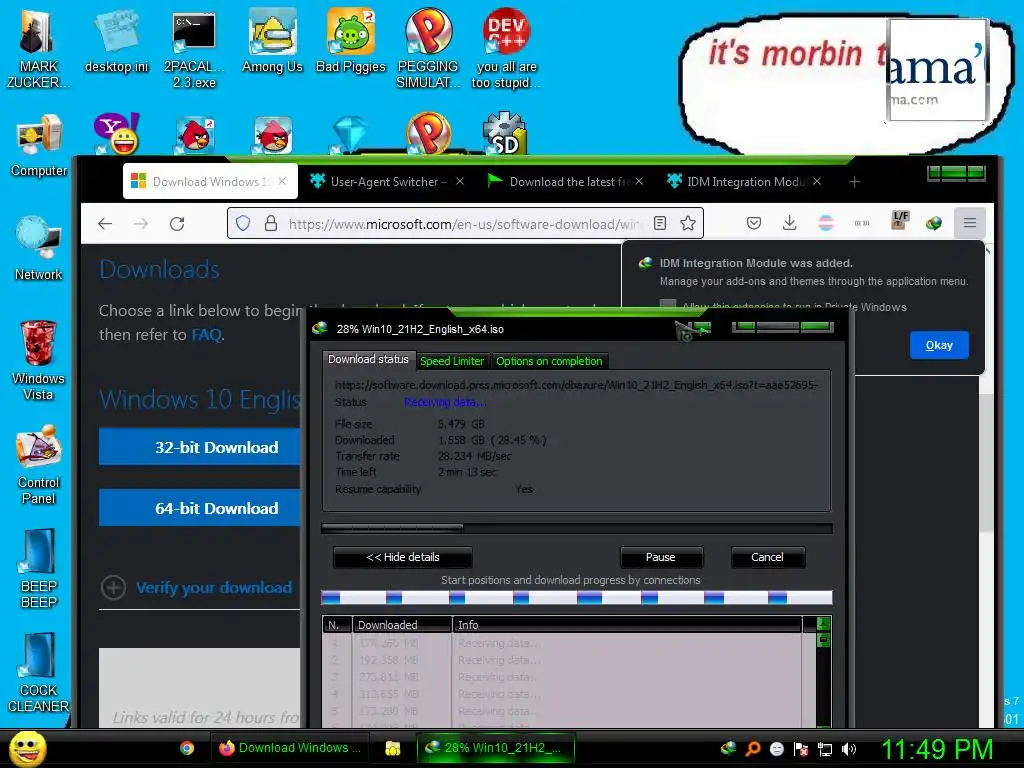The image size is (1024, 768).
Task: Start the 32-bit Download
Action: click(x=199, y=447)
